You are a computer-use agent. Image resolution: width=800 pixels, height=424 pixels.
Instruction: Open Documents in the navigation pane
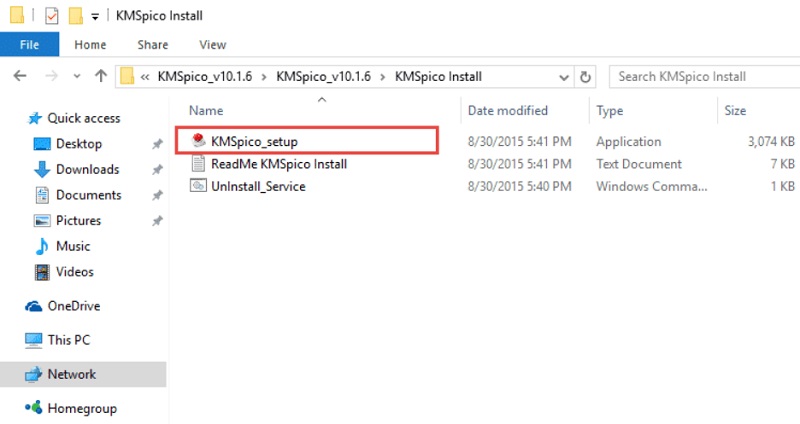[x=88, y=195]
